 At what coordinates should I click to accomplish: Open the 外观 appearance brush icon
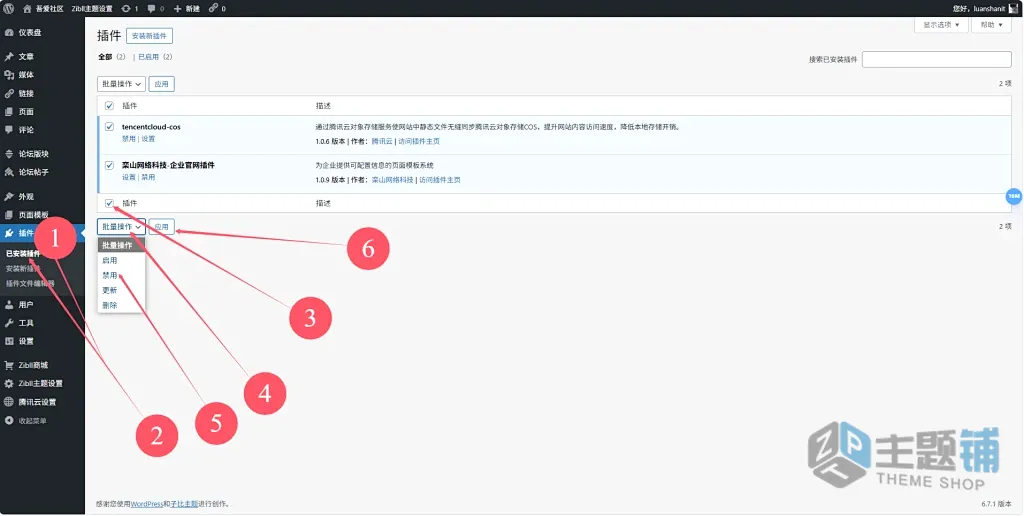click(9, 197)
